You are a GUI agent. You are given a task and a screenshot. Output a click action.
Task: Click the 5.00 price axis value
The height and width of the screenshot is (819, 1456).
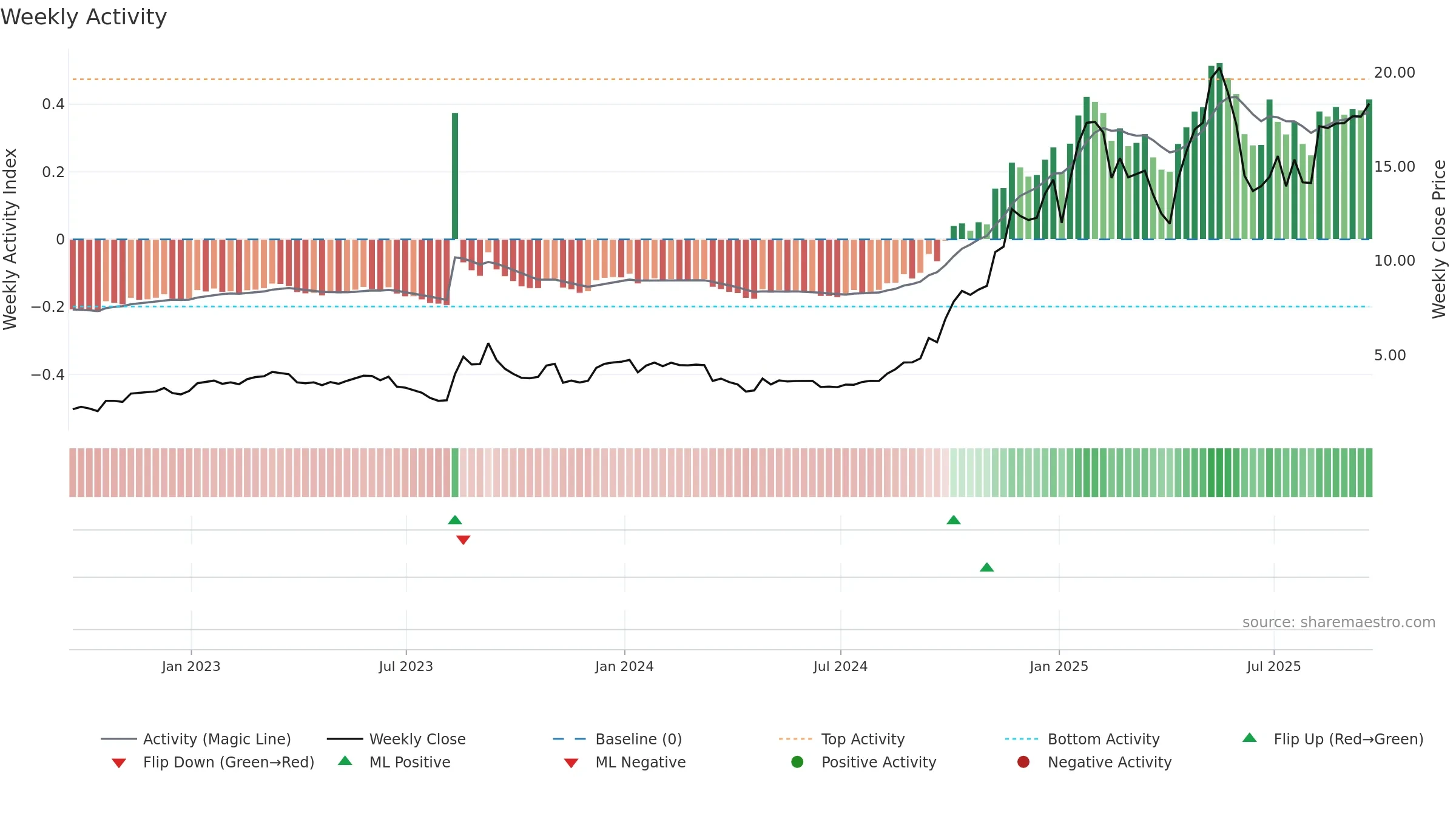click(x=1390, y=356)
